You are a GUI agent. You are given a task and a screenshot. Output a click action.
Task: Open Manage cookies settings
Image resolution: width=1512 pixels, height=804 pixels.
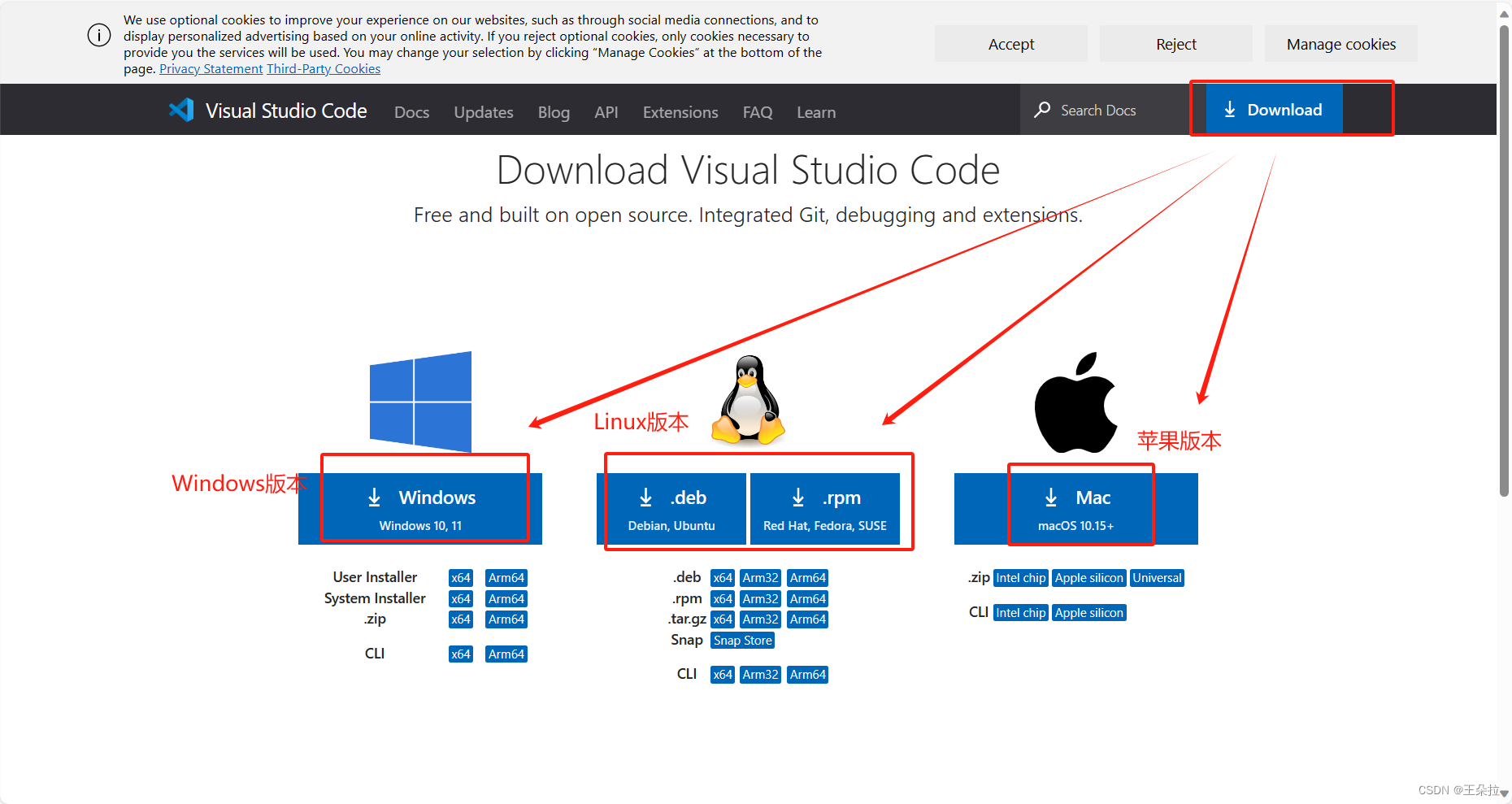click(x=1341, y=44)
